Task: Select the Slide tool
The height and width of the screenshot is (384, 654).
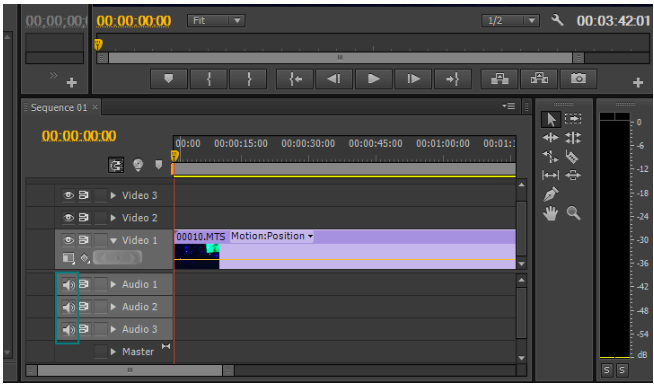Action: [x=573, y=175]
